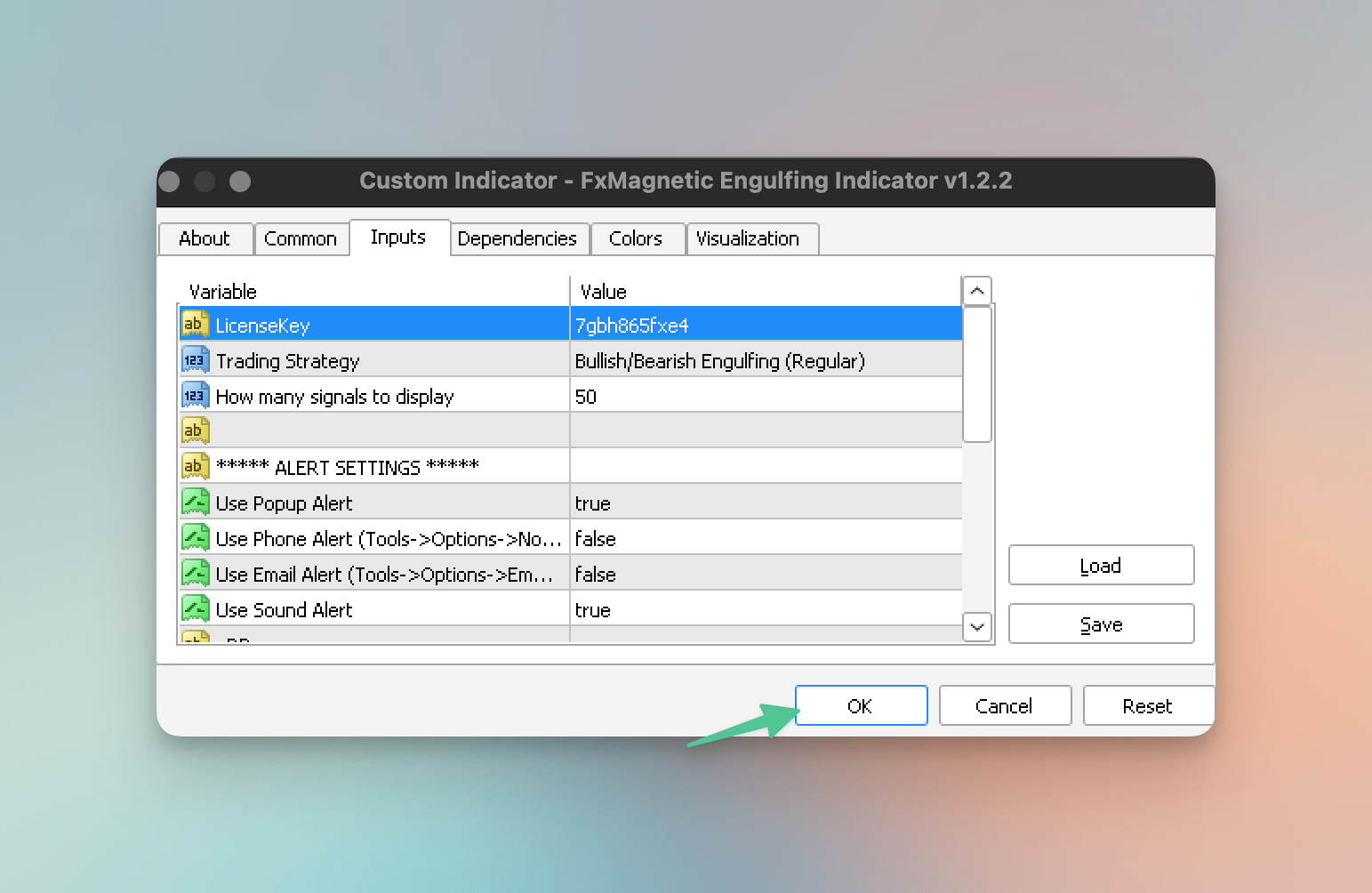
Task: Click the Reset button
Action: (1148, 705)
